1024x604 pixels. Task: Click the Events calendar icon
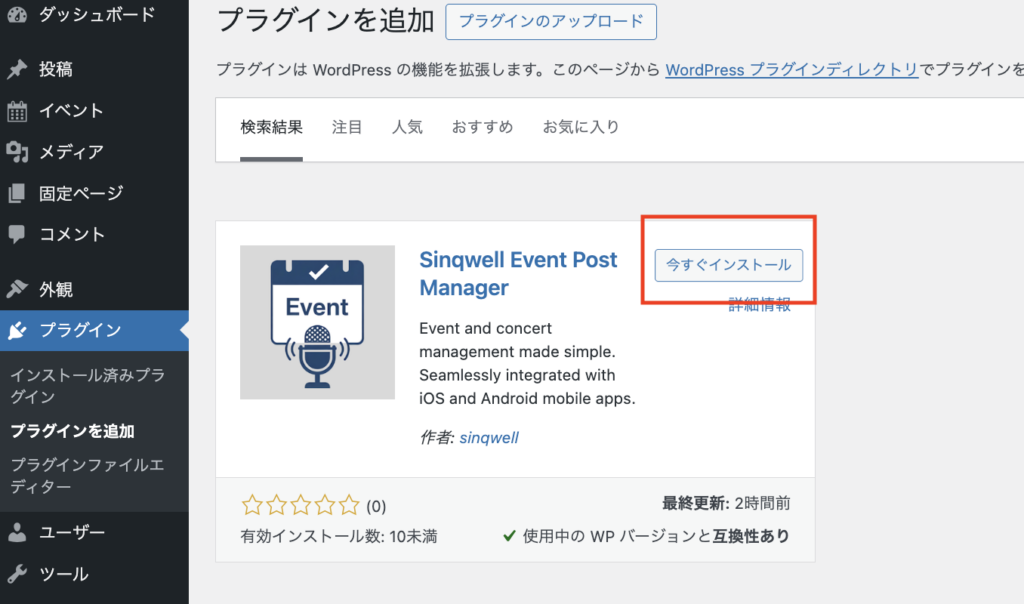coord(17,111)
